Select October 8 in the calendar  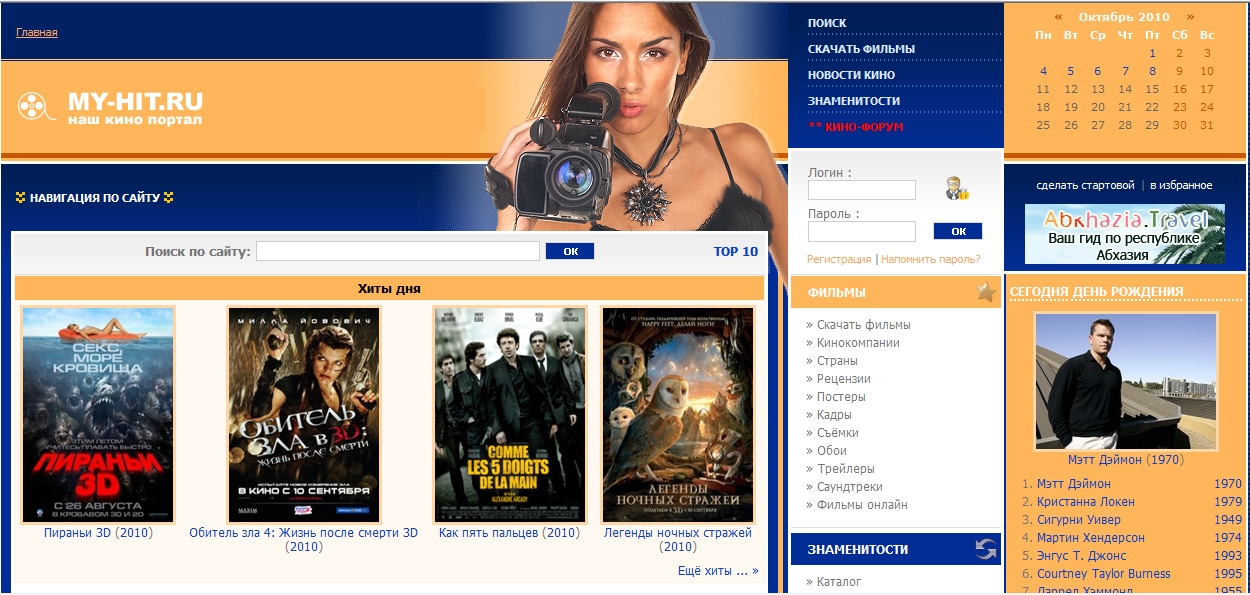tap(1152, 72)
